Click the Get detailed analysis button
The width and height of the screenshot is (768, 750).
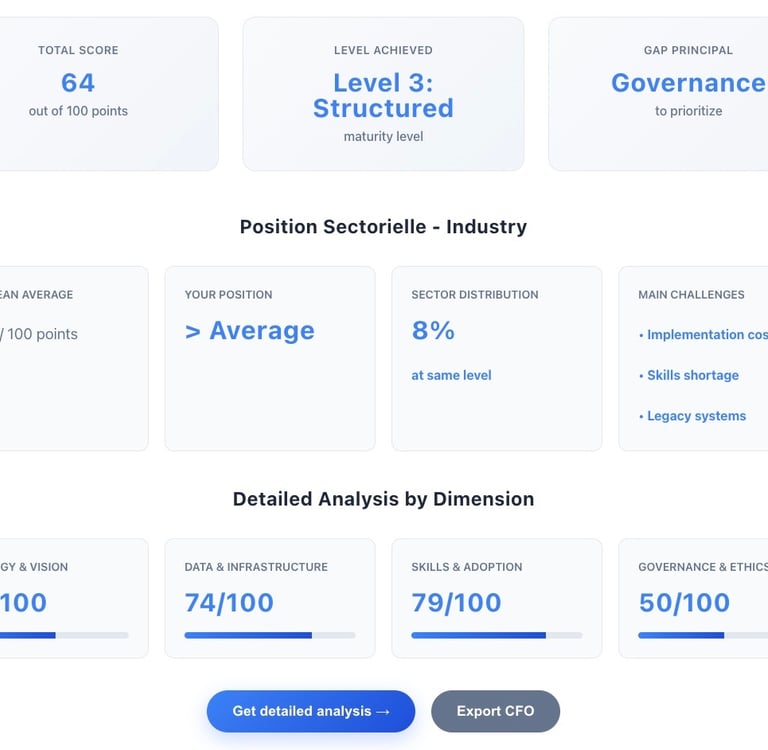point(310,711)
